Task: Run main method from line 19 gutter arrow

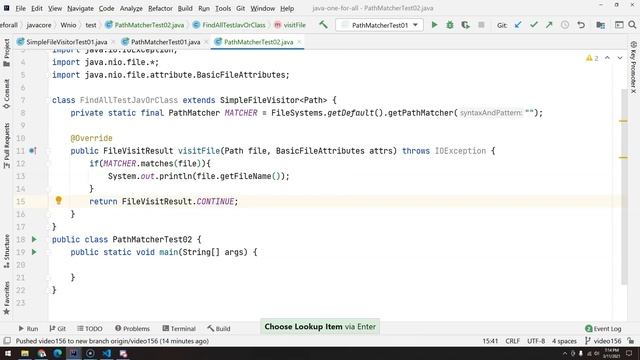Action: pyautogui.click(x=34, y=252)
